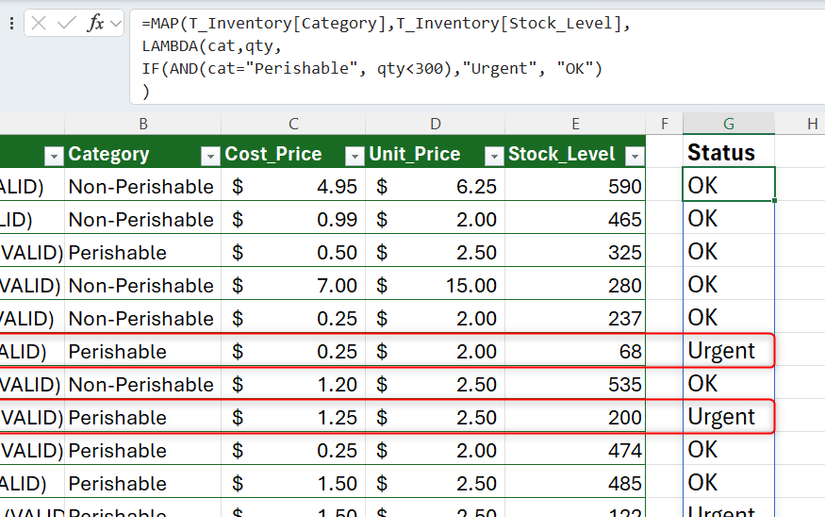This screenshot has height=517, width=825.
Task: Select column E header
Action: pos(575,123)
